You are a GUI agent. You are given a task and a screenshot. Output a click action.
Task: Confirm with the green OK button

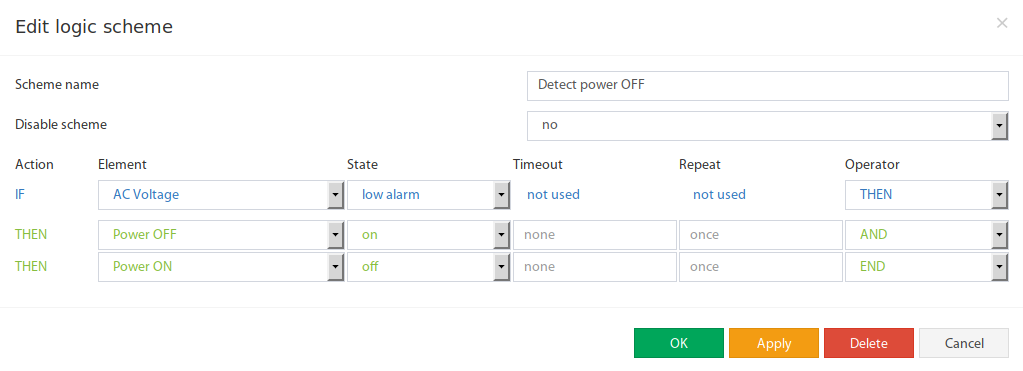point(679,343)
